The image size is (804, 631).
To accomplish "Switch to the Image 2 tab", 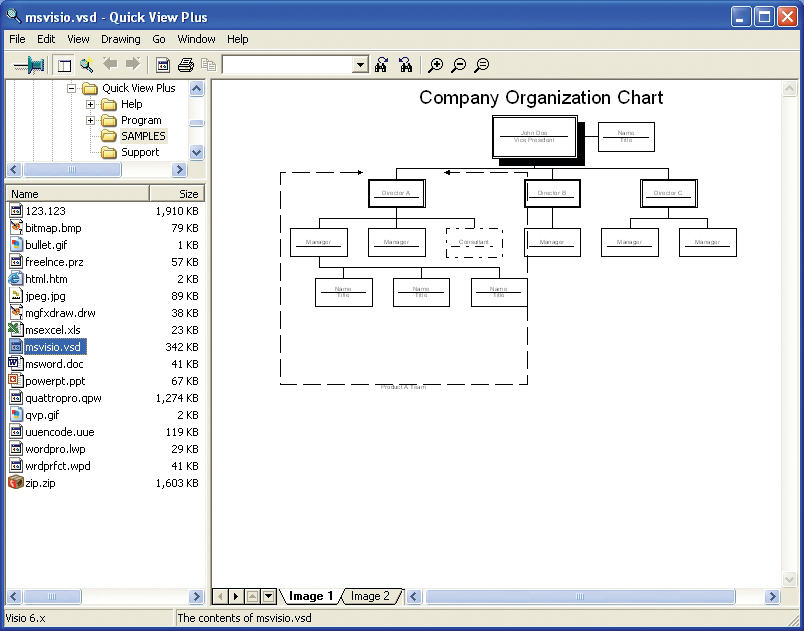I will pos(370,596).
